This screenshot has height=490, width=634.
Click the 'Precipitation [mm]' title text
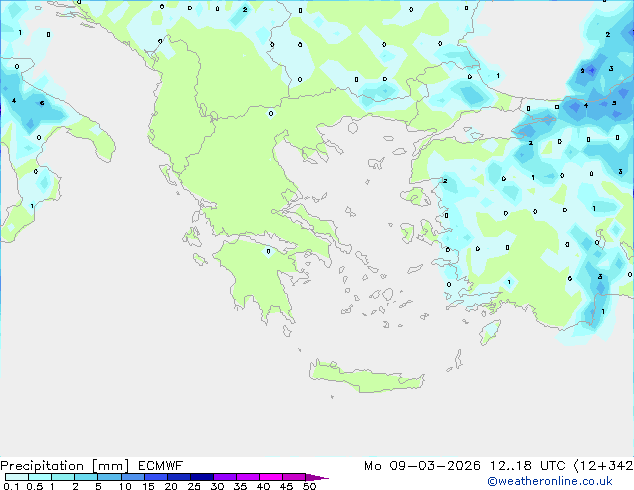coord(64,466)
